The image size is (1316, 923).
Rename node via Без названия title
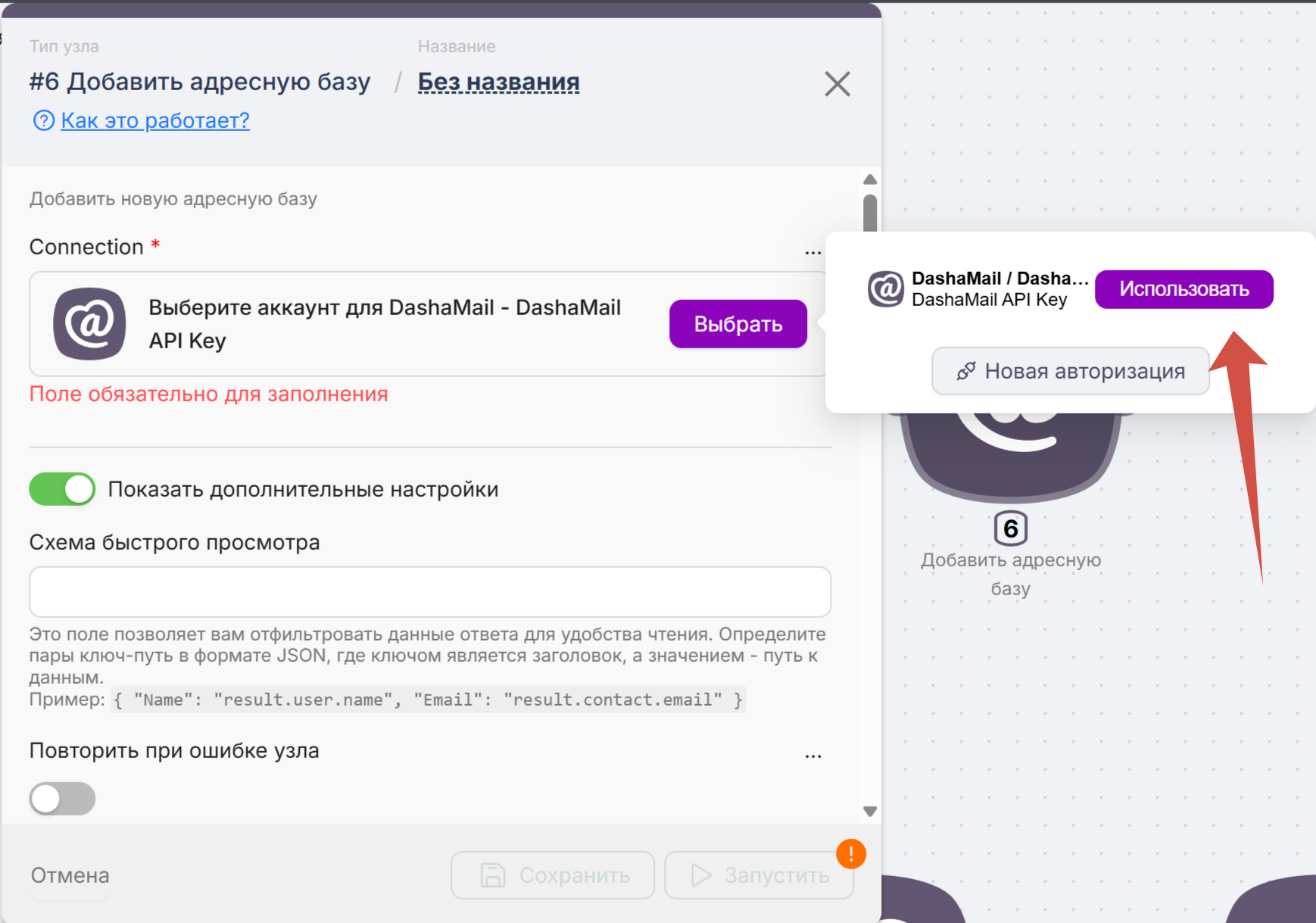(498, 82)
